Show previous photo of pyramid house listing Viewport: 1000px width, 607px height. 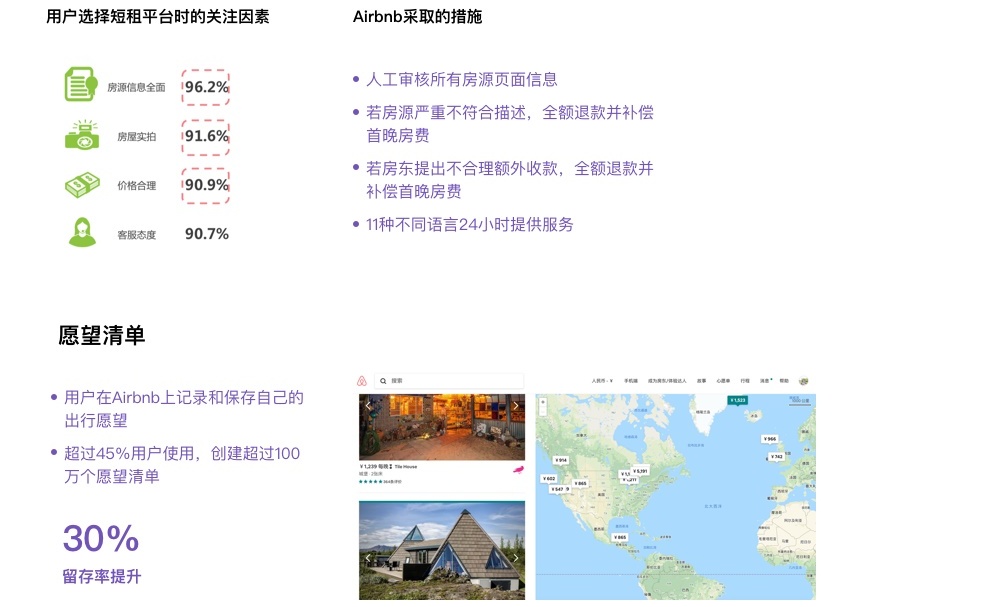(368, 557)
